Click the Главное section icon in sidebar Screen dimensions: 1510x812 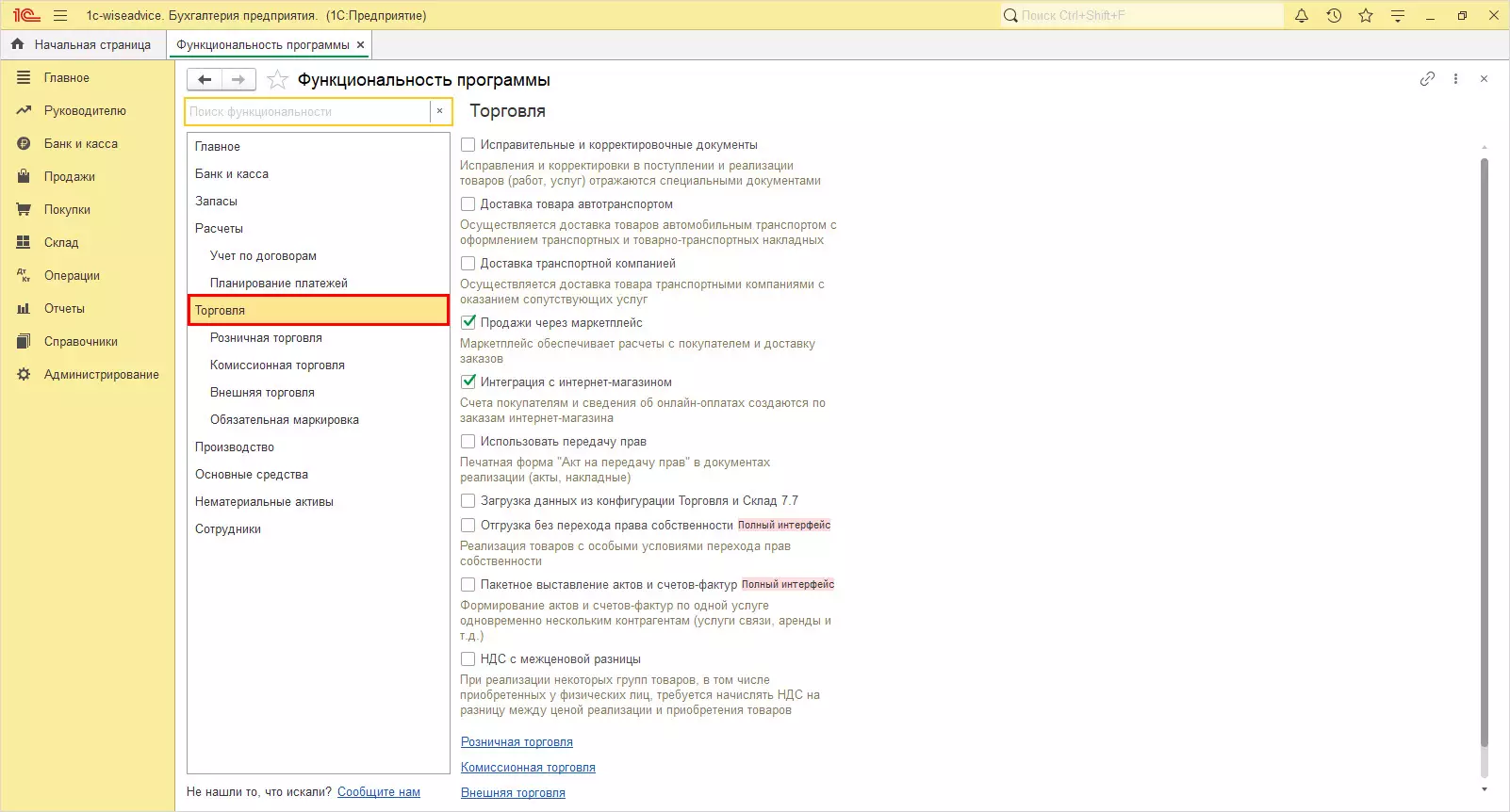pos(24,77)
